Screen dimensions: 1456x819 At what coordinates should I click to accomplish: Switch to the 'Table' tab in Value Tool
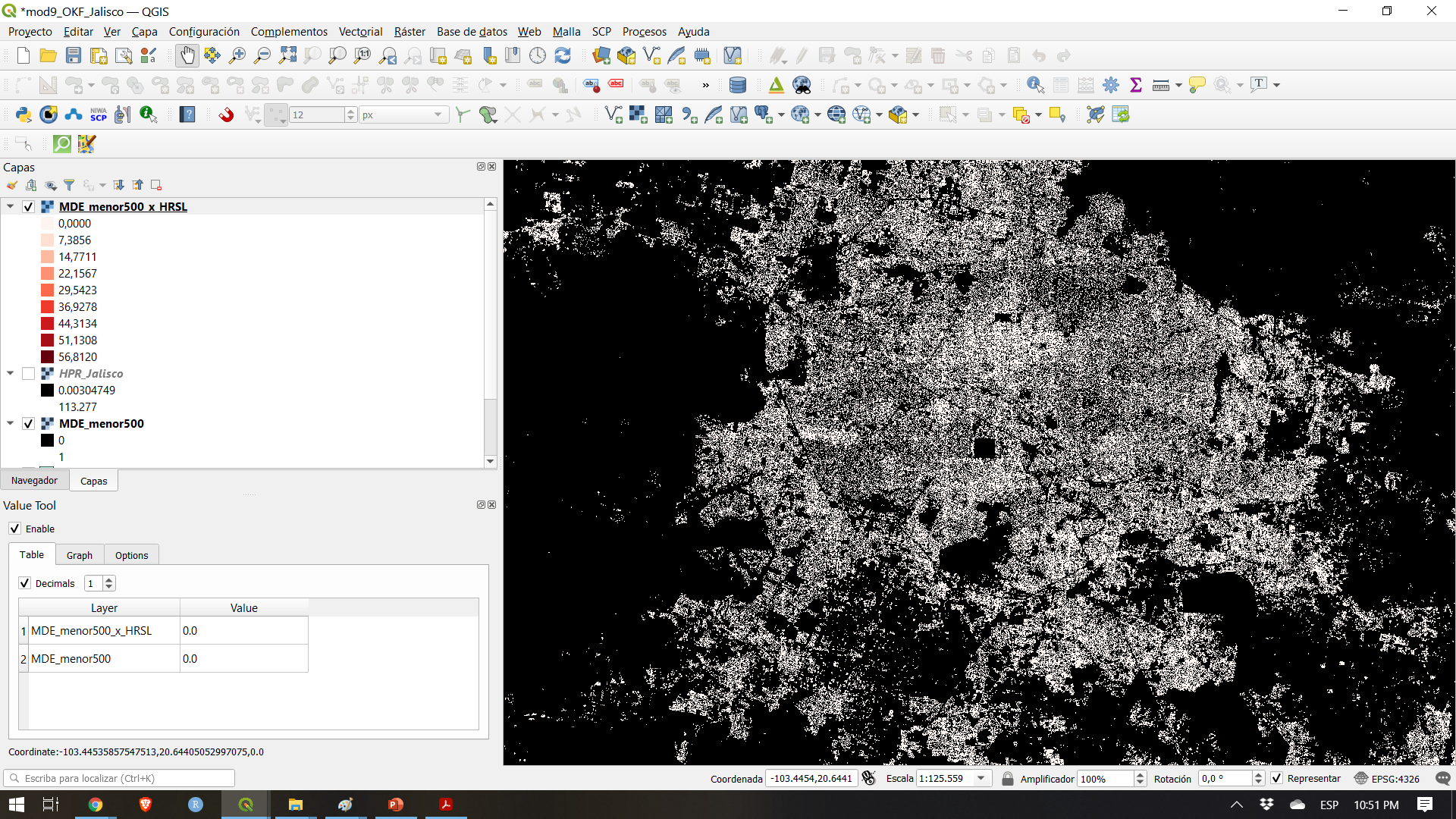coord(32,555)
